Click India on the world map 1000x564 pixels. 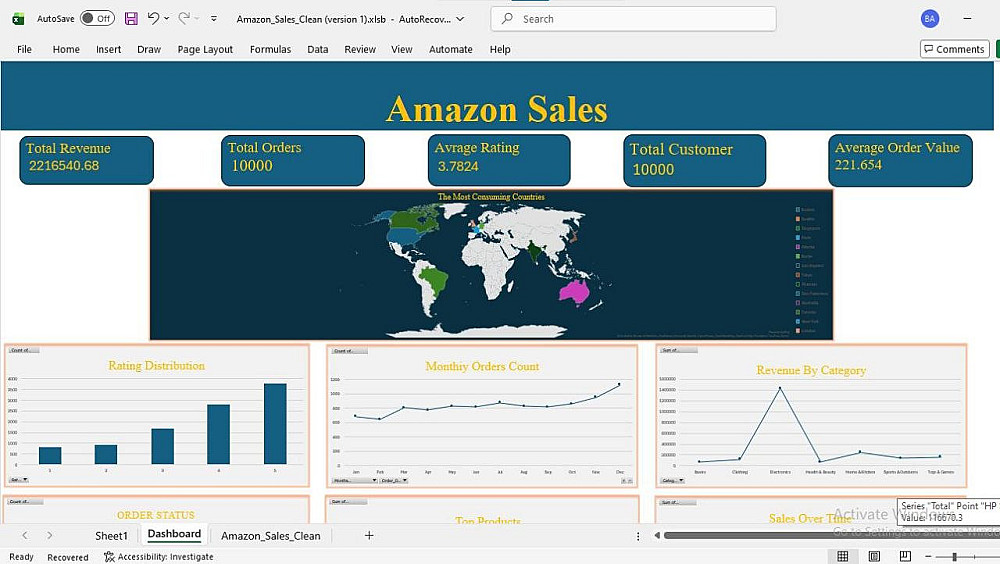tap(534, 252)
